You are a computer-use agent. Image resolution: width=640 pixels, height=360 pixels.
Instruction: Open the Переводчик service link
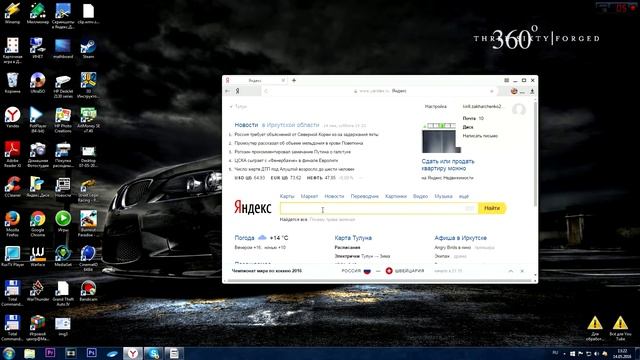[x=364, y=196]
